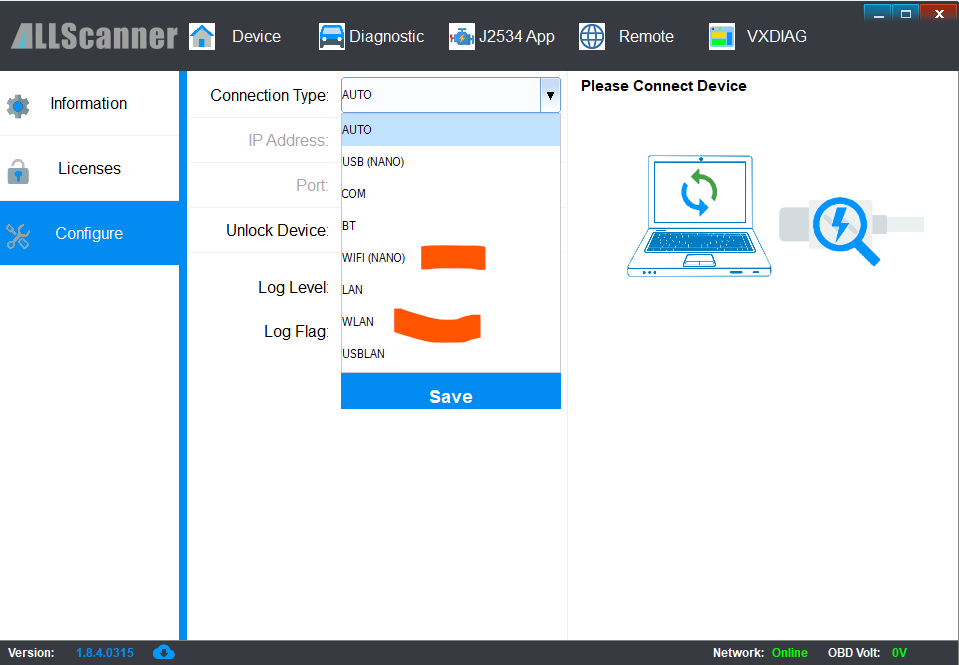Click the VXDIAG window icon

(721, 36)
